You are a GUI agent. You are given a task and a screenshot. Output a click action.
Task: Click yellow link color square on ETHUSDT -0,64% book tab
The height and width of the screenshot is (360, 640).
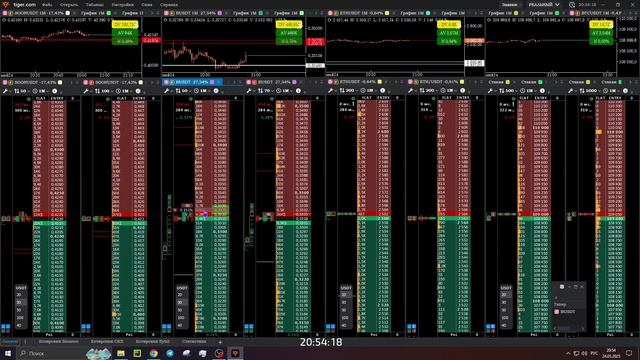(380, 82)
